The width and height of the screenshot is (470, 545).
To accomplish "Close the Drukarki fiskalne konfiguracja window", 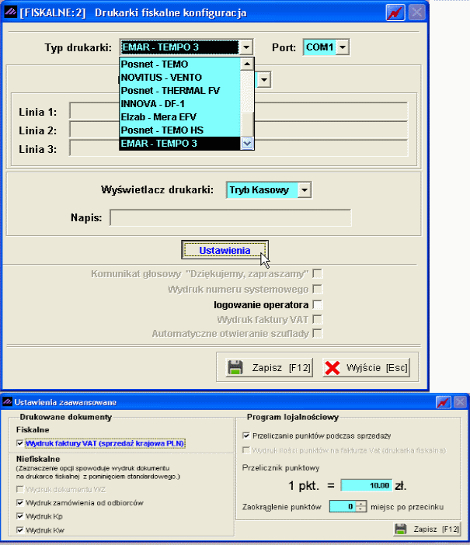I will click(x=416, y=13).
